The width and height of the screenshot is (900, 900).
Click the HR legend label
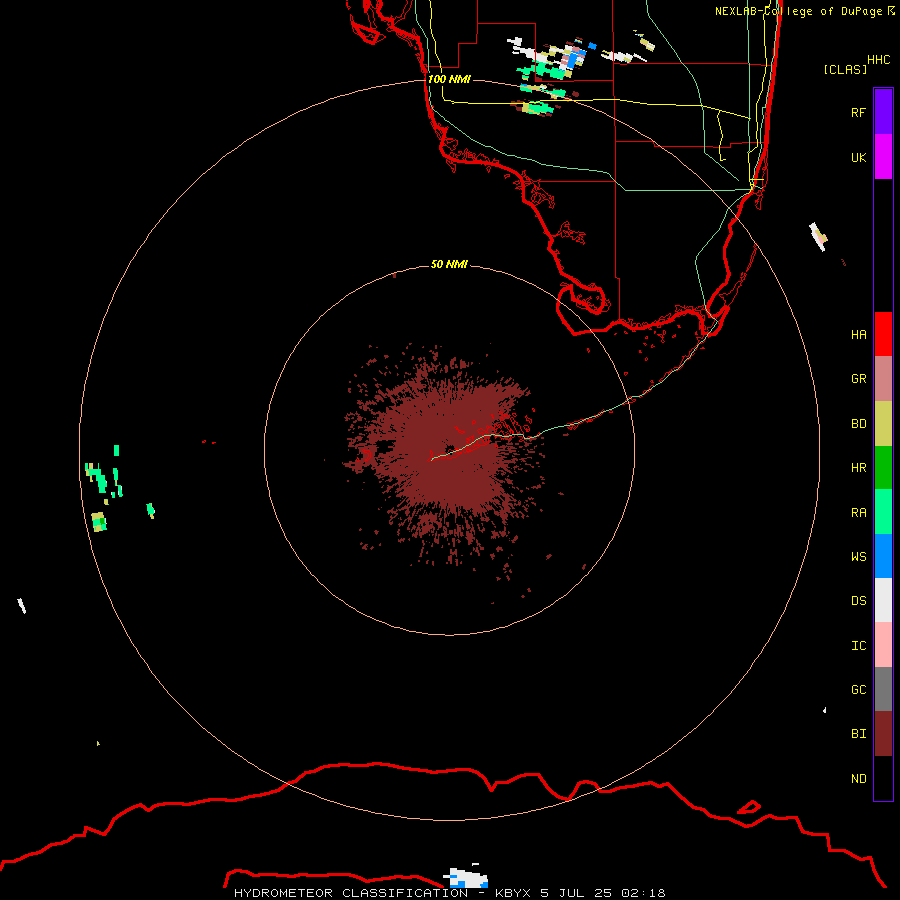[x=858, y=468]
